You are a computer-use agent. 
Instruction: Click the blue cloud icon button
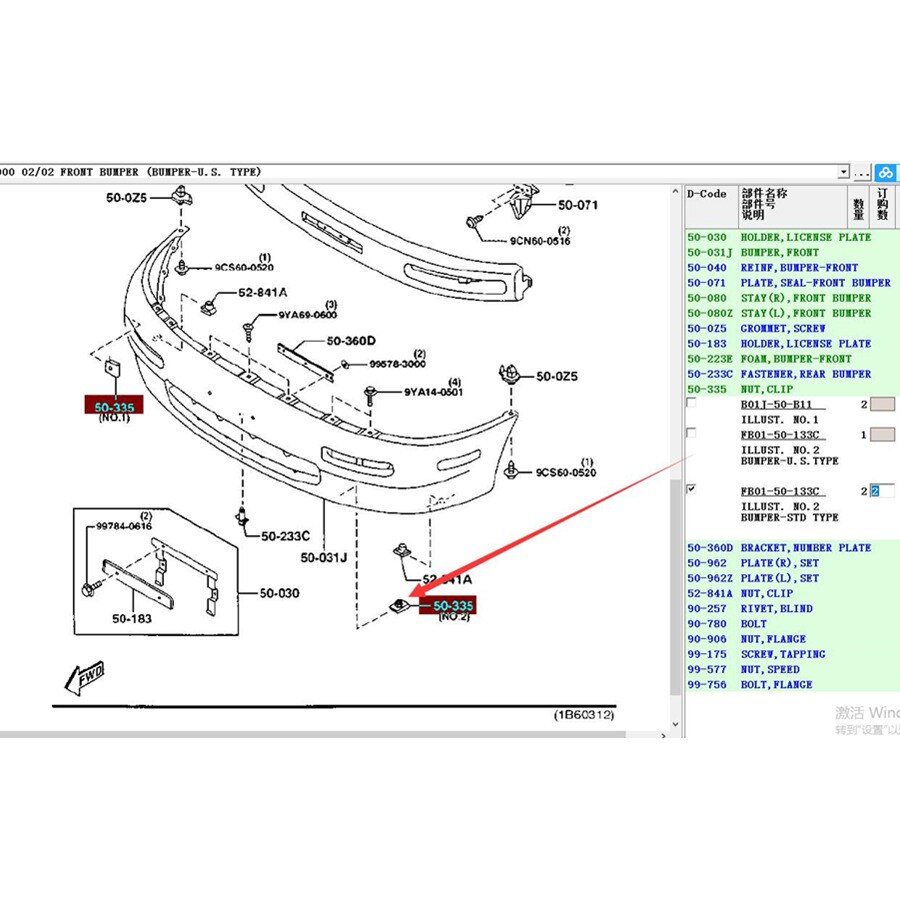click(x=888, y=172)
